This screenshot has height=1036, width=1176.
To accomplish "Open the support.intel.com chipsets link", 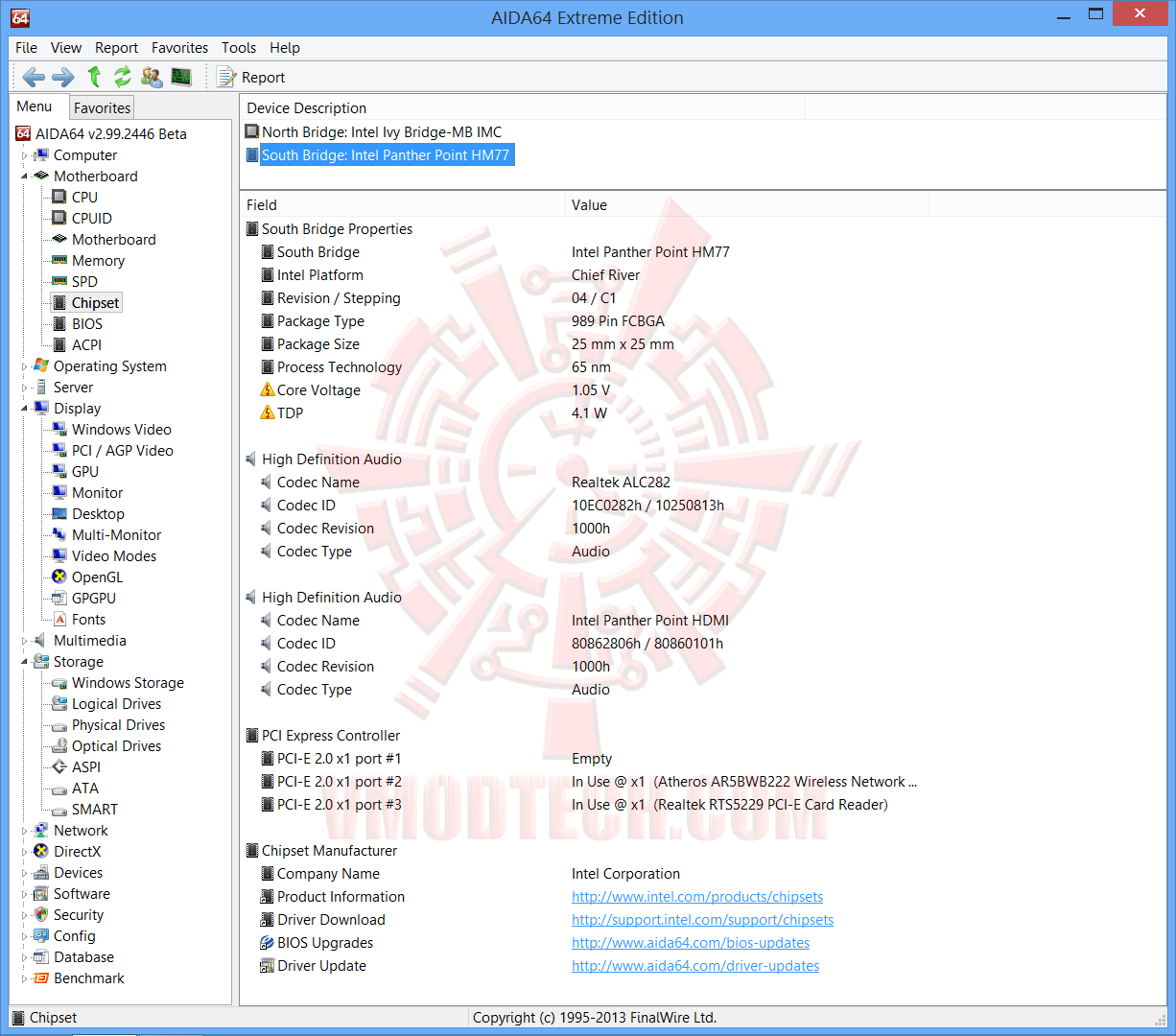I will click(x=703, y=919).
